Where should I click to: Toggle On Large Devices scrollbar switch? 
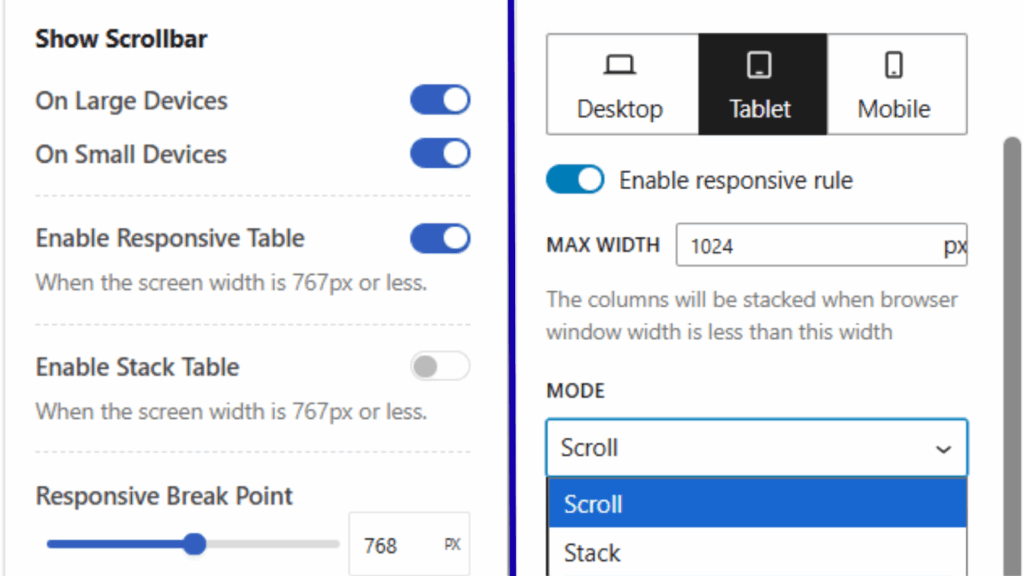[x=440, y=100]
